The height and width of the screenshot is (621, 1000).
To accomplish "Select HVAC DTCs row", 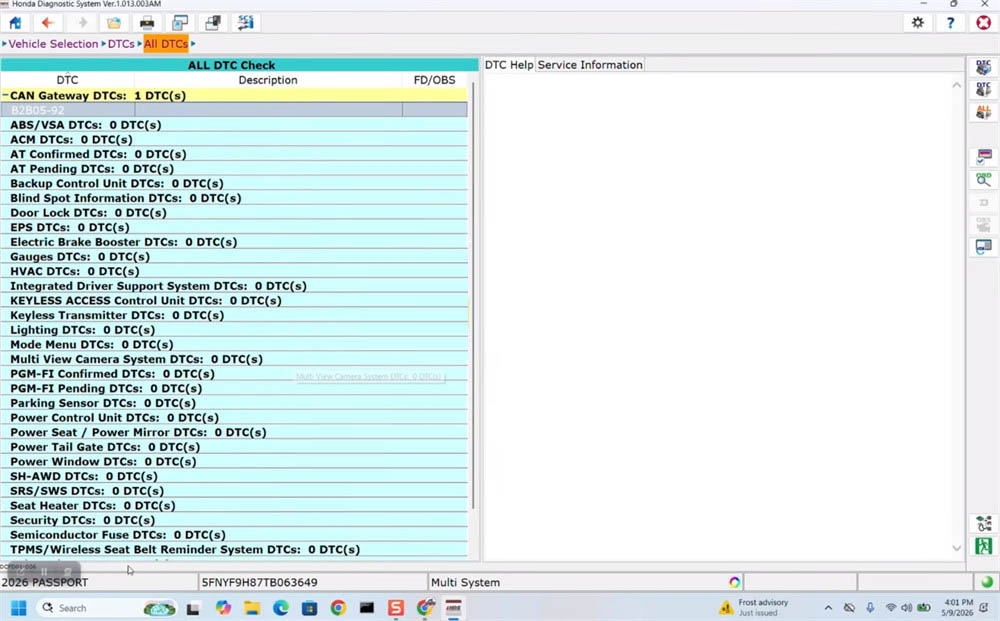I will click(x=234, y=271).
